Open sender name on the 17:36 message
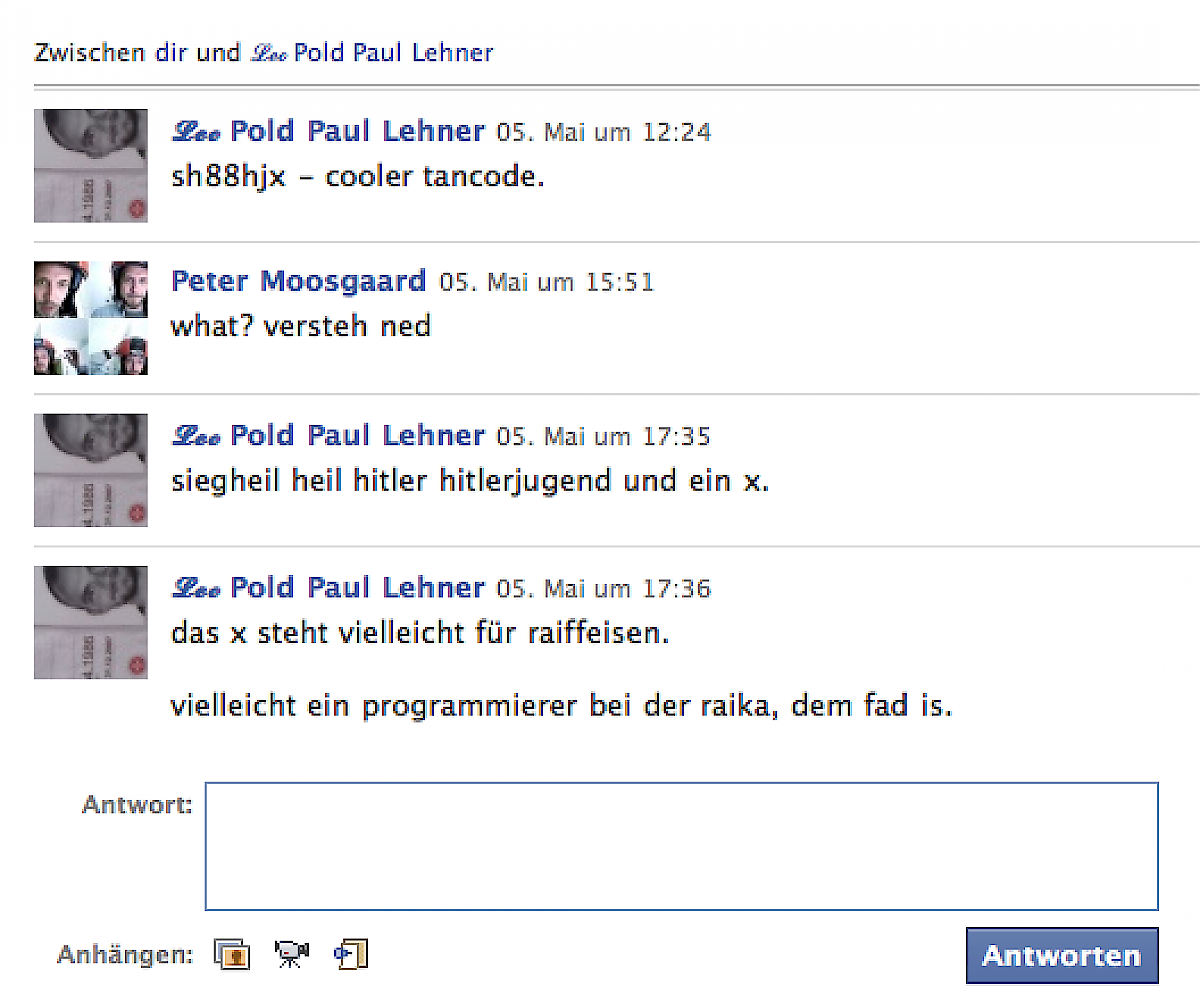This screenshot has height=1002, width=1200. 328,587
